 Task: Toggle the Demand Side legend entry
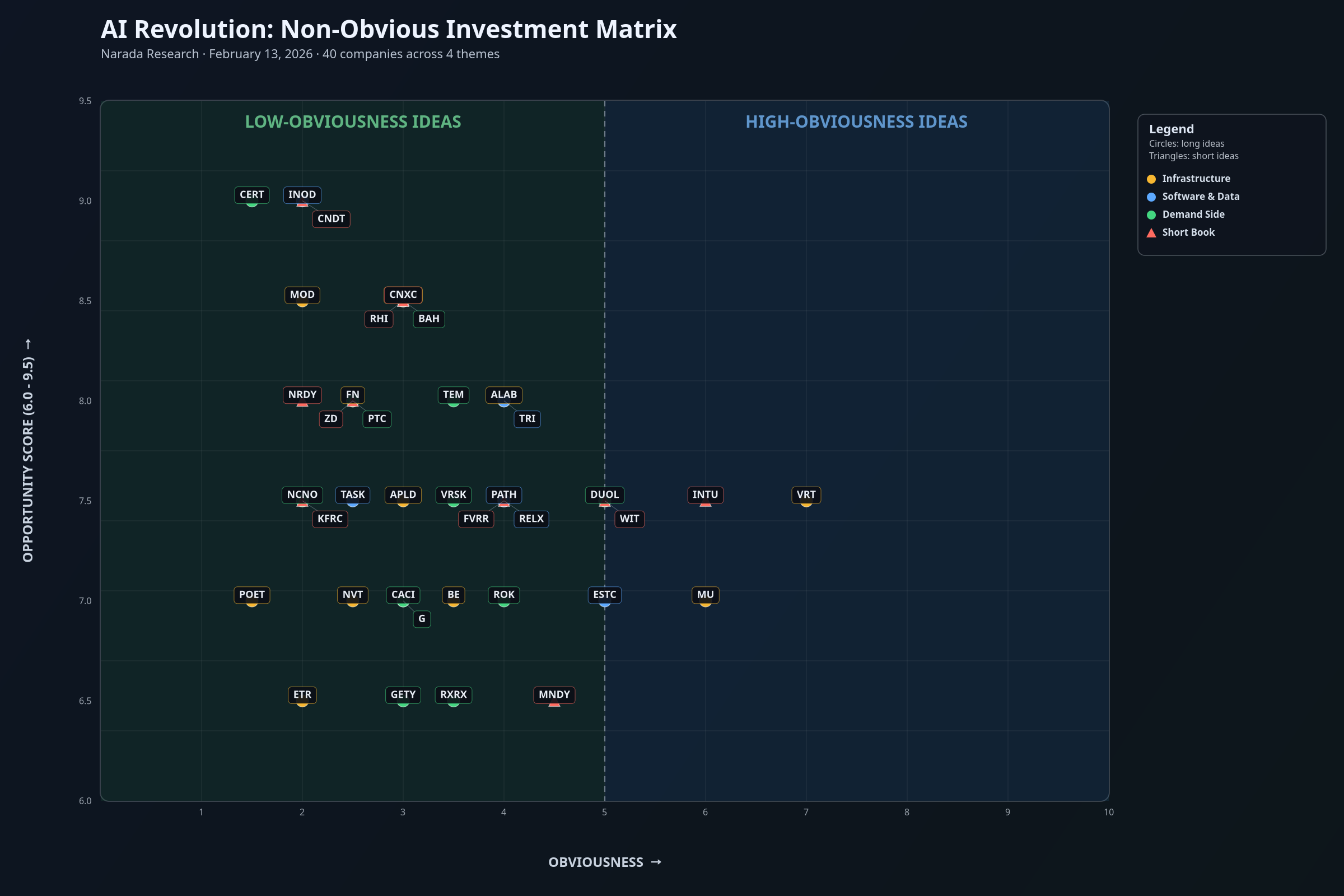click(1193, 215)
